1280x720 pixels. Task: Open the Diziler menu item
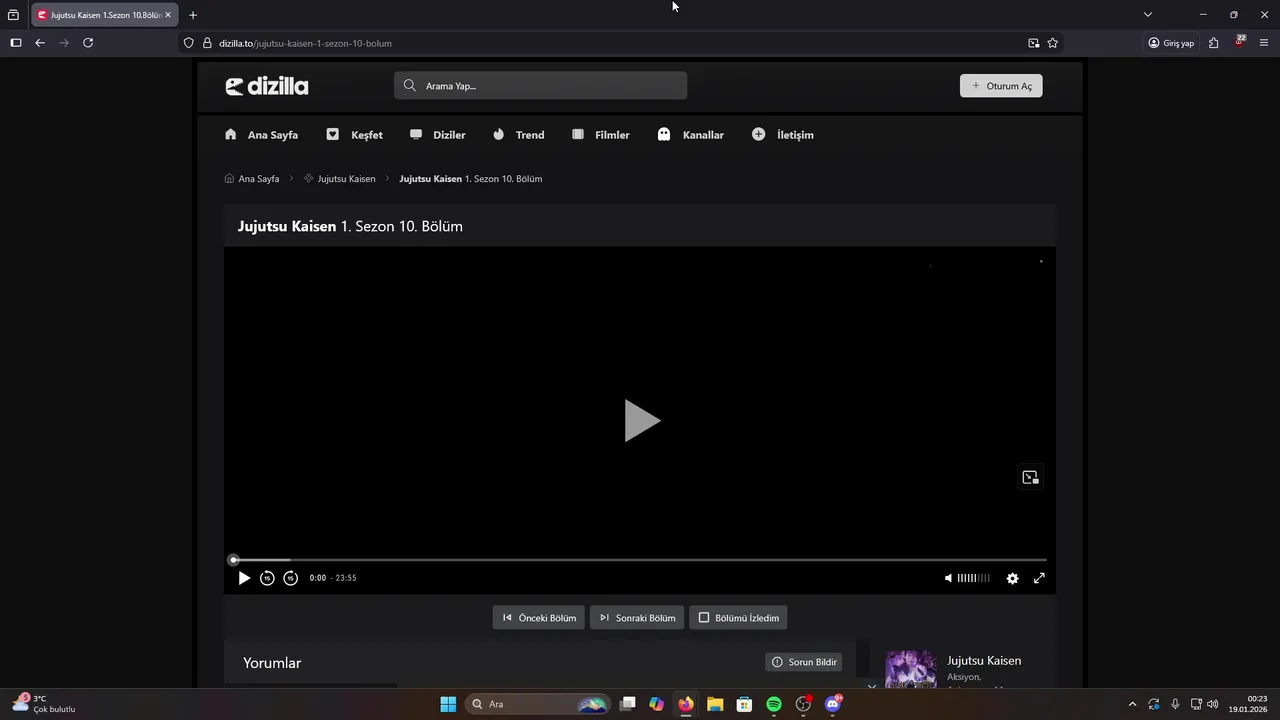point(437,135)
